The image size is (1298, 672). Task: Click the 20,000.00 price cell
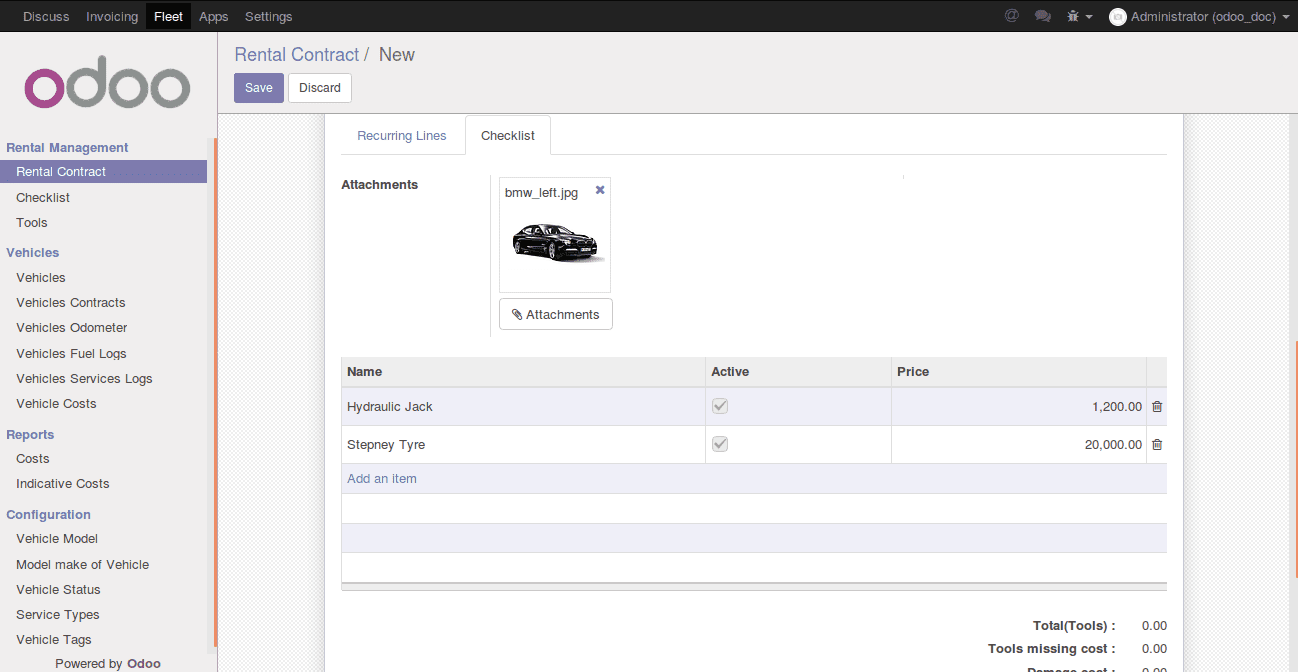[1019, 445]
